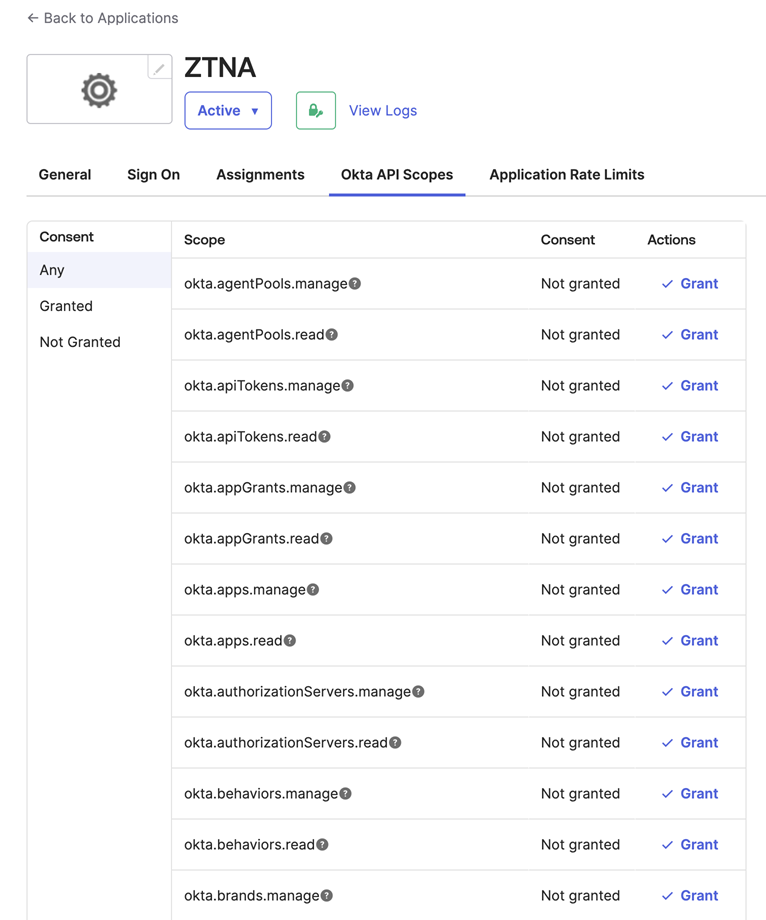Open the Sign On tab
766x920 pixels.
pyautogui.click(x=153, y=174)
